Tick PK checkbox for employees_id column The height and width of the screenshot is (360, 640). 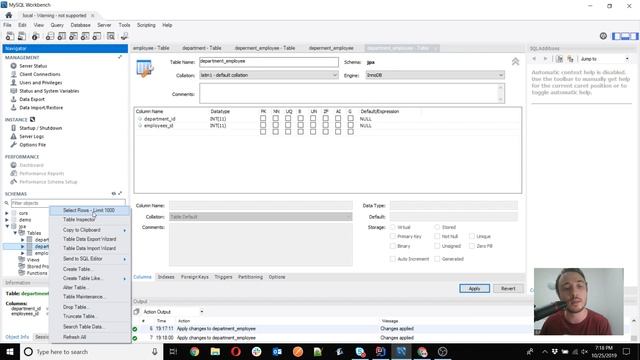(263, 125)
